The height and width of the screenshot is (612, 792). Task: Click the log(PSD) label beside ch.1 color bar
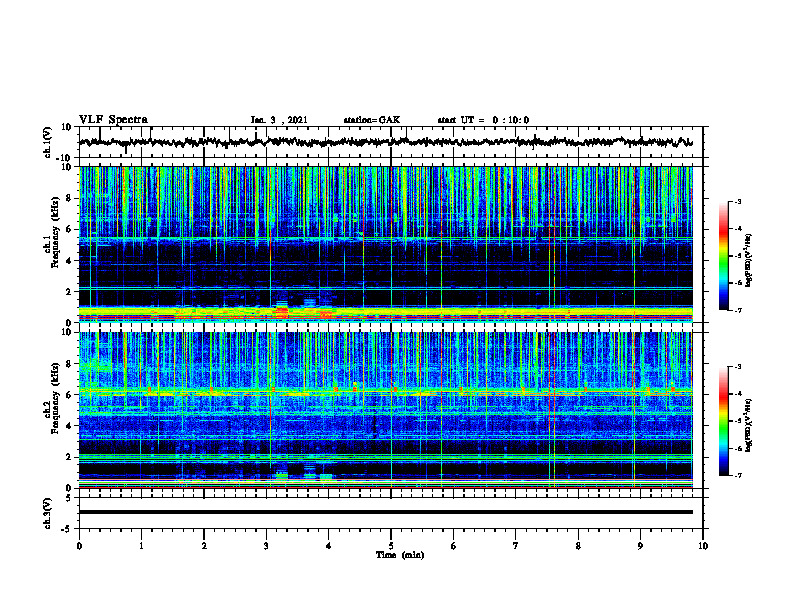pyautogui.click(x=749, y=261)
